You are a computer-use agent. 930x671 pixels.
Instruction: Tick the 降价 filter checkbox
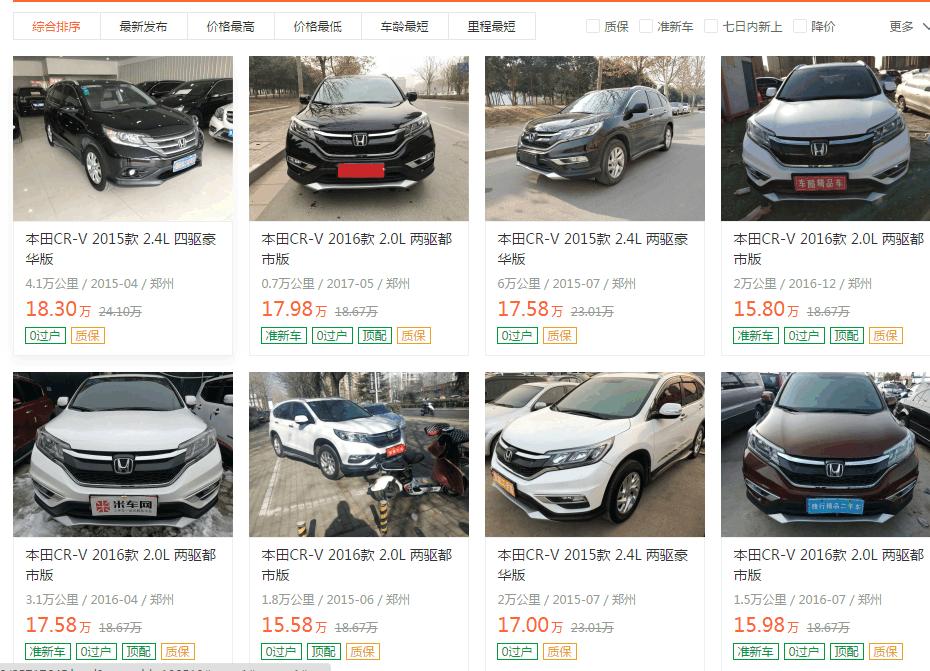click(800, 26)
